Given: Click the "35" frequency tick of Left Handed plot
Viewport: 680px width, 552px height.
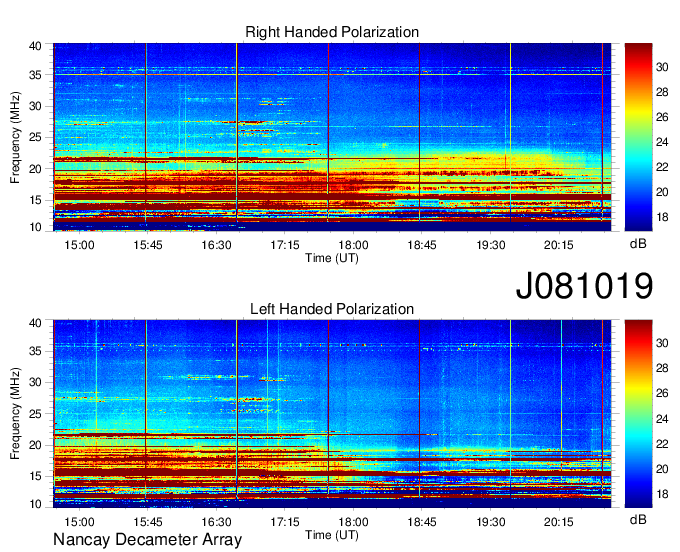Looking at the screenshot, I should pos(35,351).
